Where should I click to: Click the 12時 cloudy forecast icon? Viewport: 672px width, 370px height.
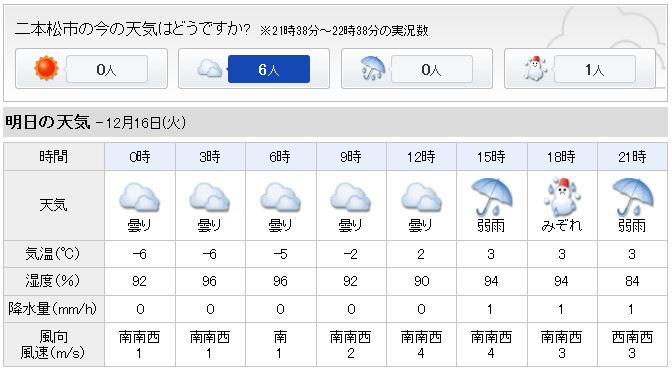pos(421,198)
